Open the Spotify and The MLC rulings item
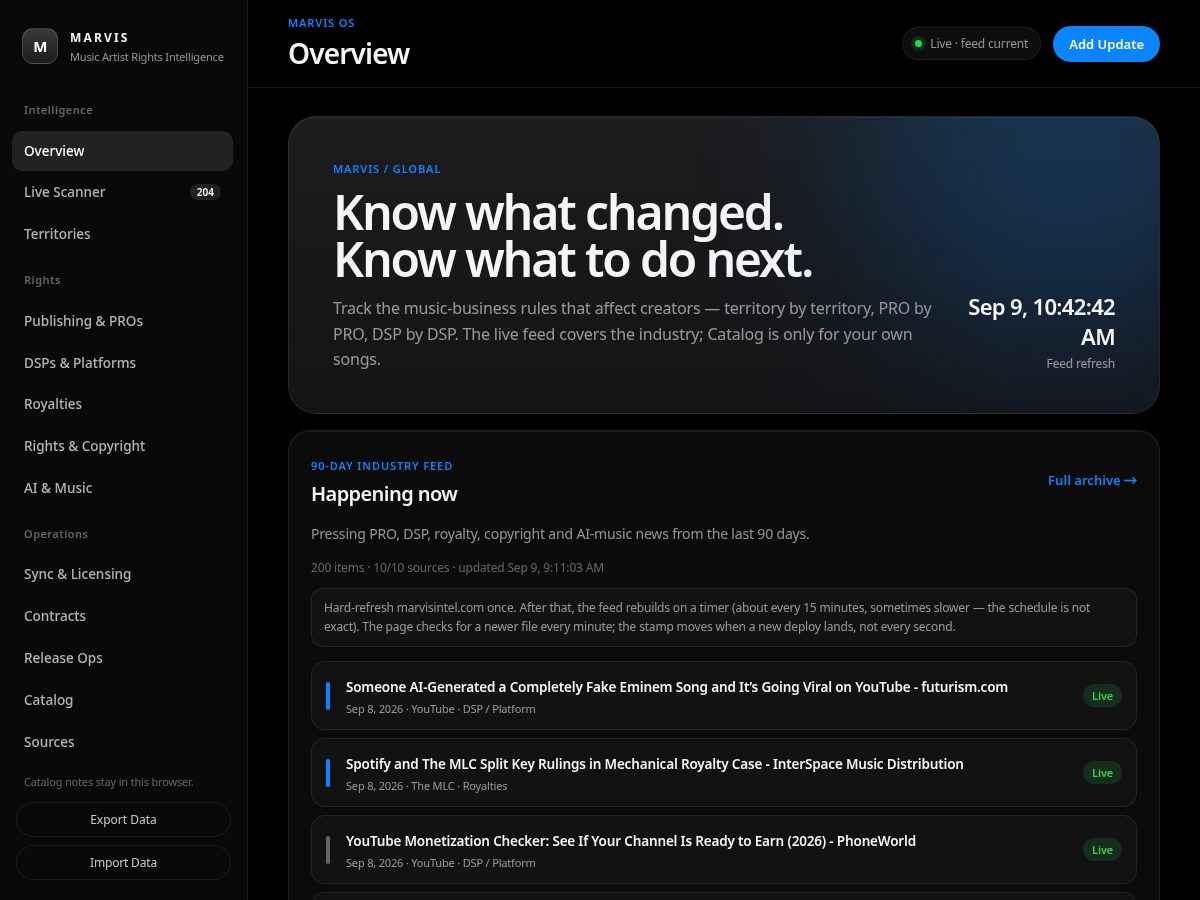 724,773
